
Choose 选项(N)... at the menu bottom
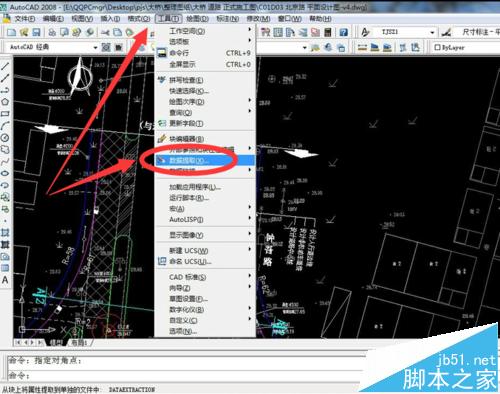205,331
